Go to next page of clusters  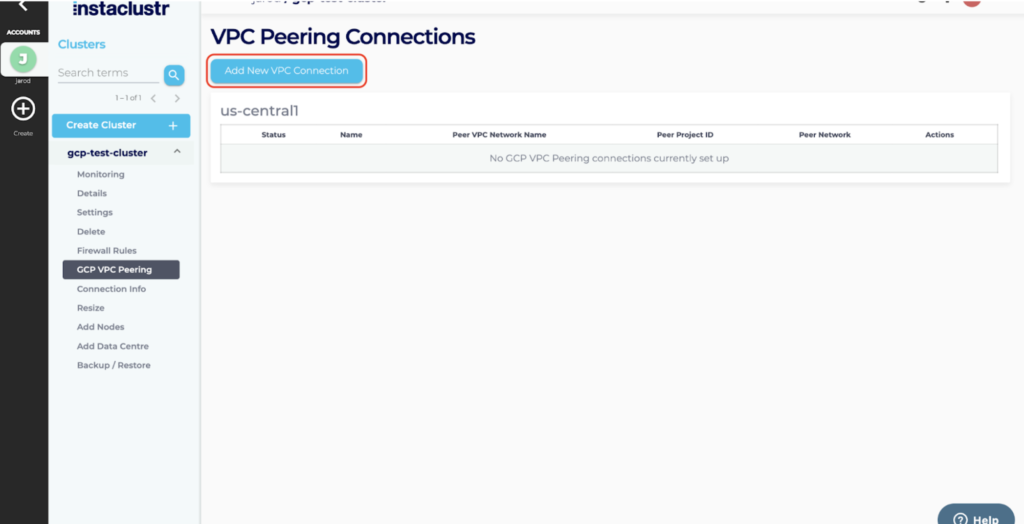tap(177, 98)
